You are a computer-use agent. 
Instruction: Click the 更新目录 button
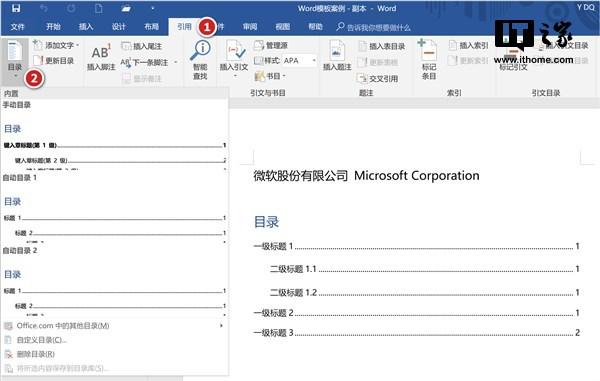click(54, 60)
